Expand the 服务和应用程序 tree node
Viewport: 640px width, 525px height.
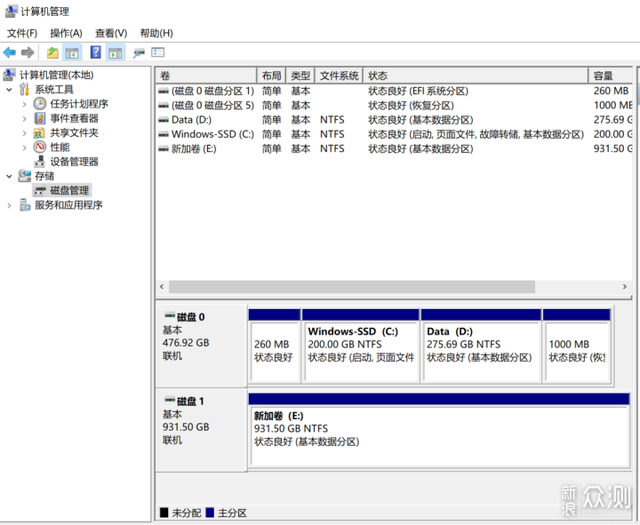pyautogui.click(x=9, y=205)
